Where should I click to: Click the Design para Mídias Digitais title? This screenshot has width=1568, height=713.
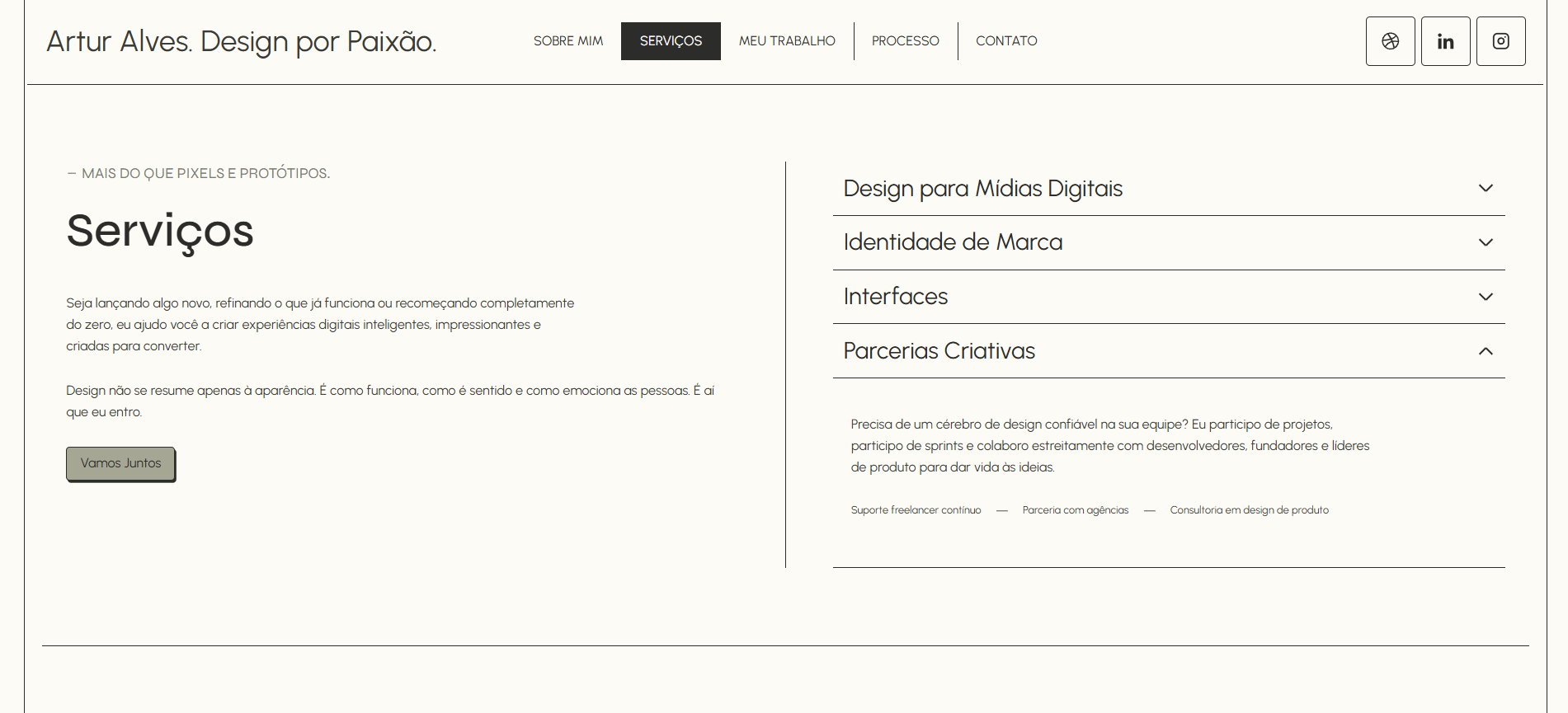click(982, 189)
